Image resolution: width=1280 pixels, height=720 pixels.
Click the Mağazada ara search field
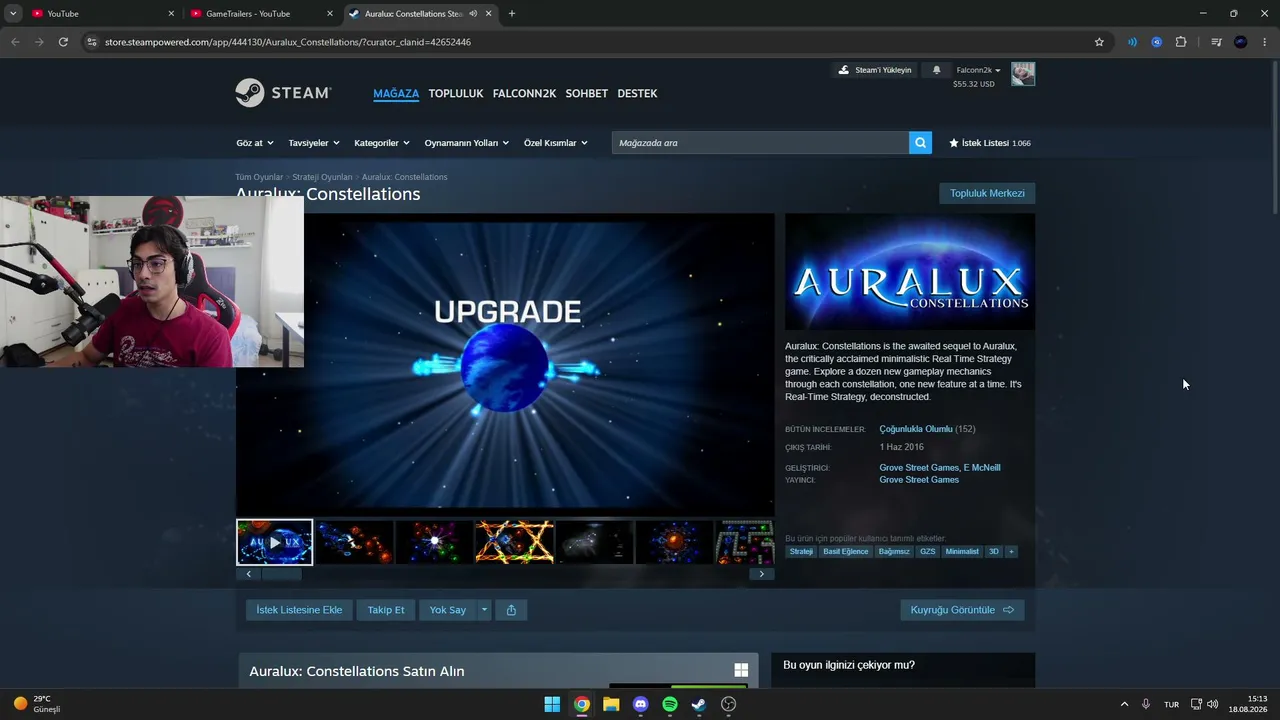point(760,143)
